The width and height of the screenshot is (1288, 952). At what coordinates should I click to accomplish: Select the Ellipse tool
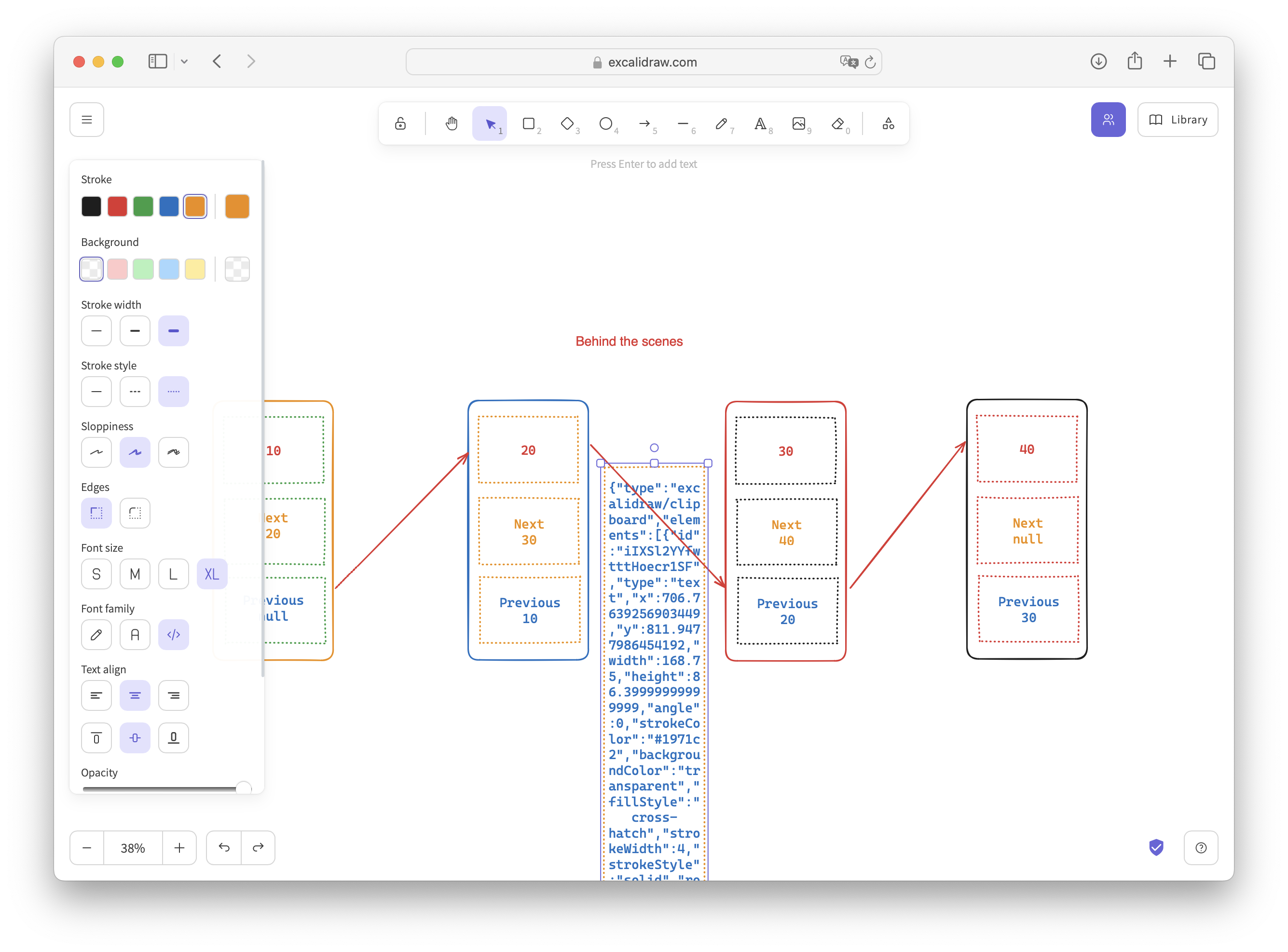coord(607,123)
